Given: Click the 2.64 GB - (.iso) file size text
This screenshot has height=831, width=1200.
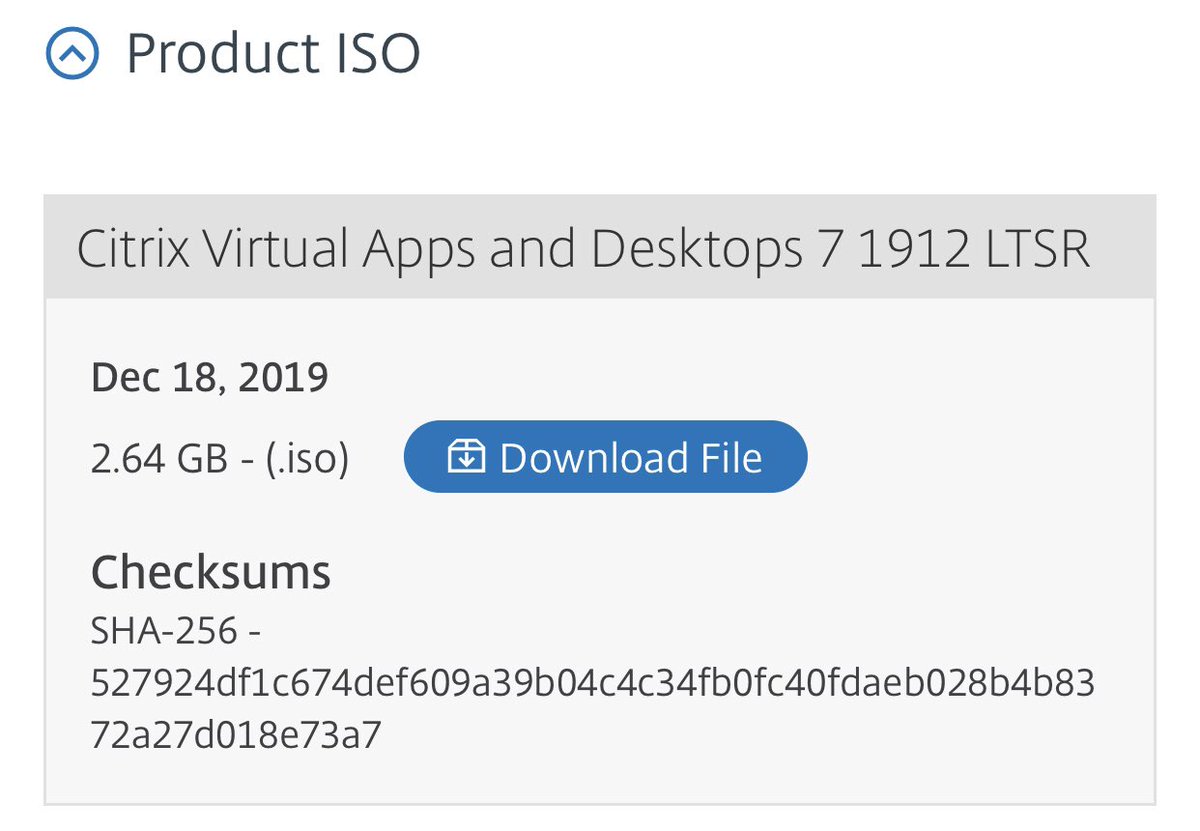Looking at the screenshot, I should (220, 459).
